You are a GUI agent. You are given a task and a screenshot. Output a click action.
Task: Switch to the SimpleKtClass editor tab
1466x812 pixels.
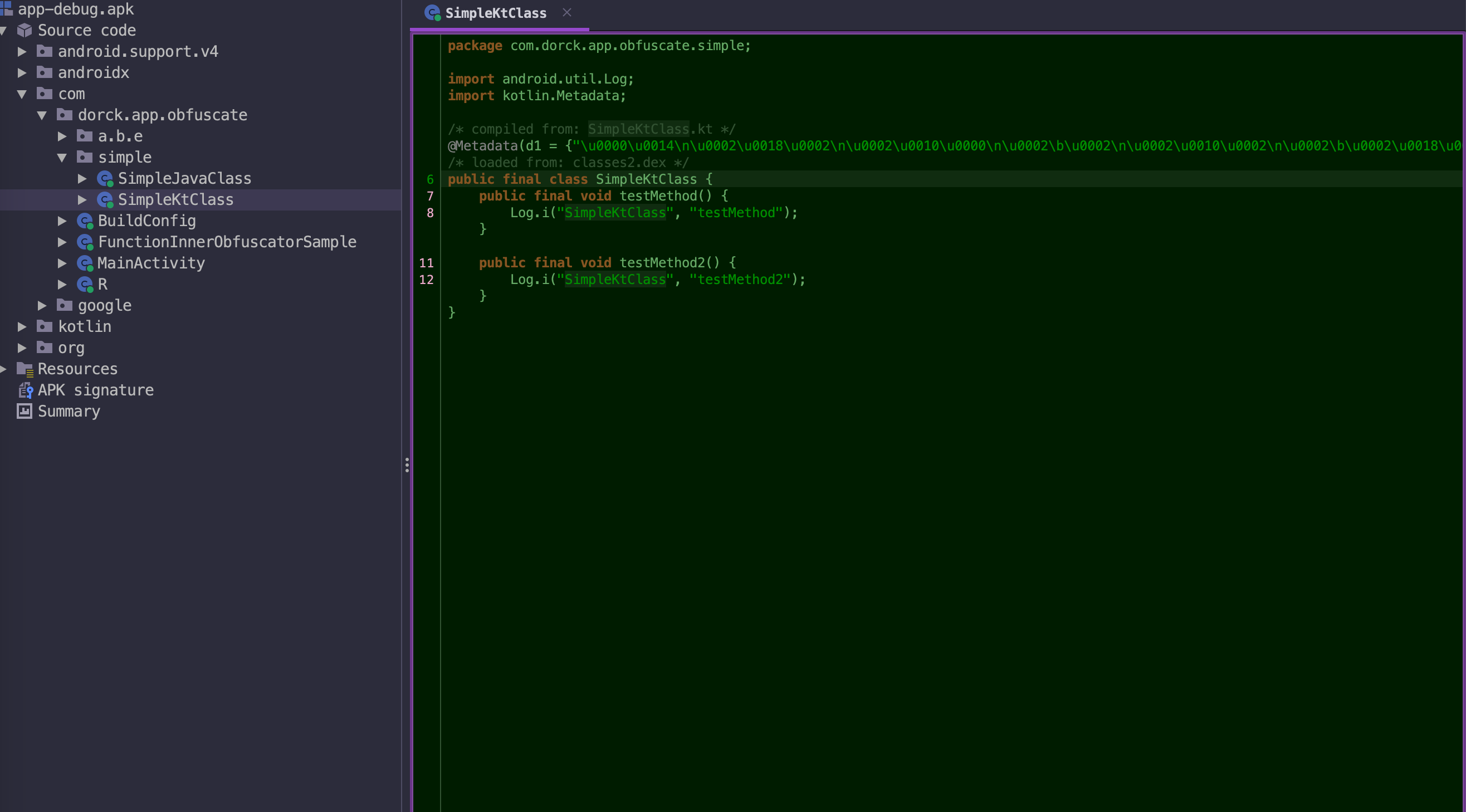pos(495,13)
